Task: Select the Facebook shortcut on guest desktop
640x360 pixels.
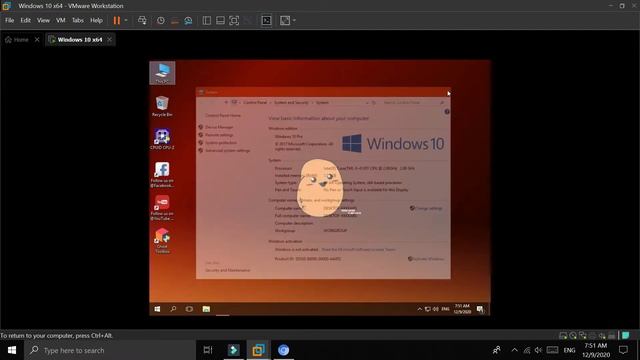Action: pos(162,174)
